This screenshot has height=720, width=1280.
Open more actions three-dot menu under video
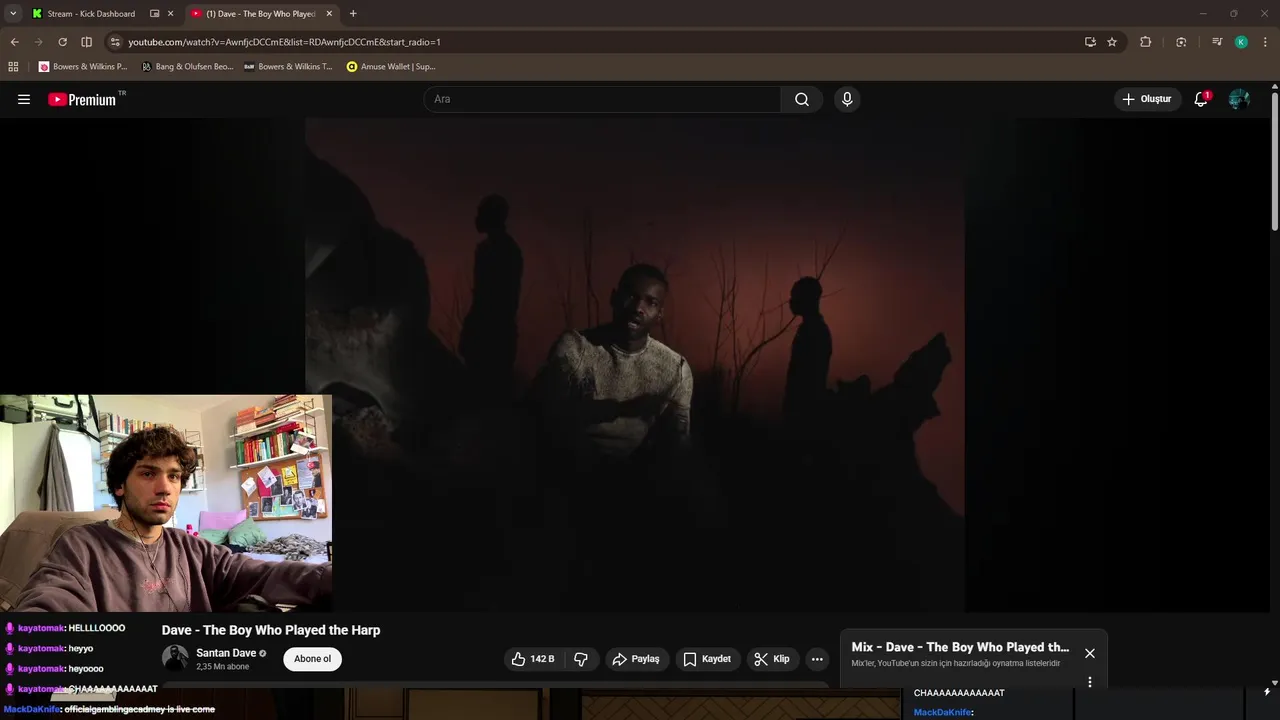pos(817,659)
